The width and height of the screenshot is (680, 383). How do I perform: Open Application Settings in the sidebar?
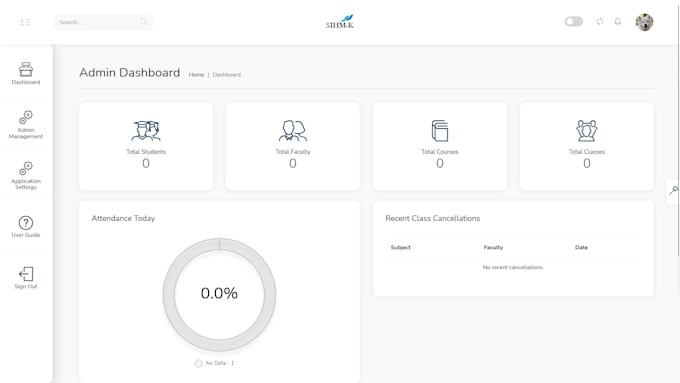[26, 175]
